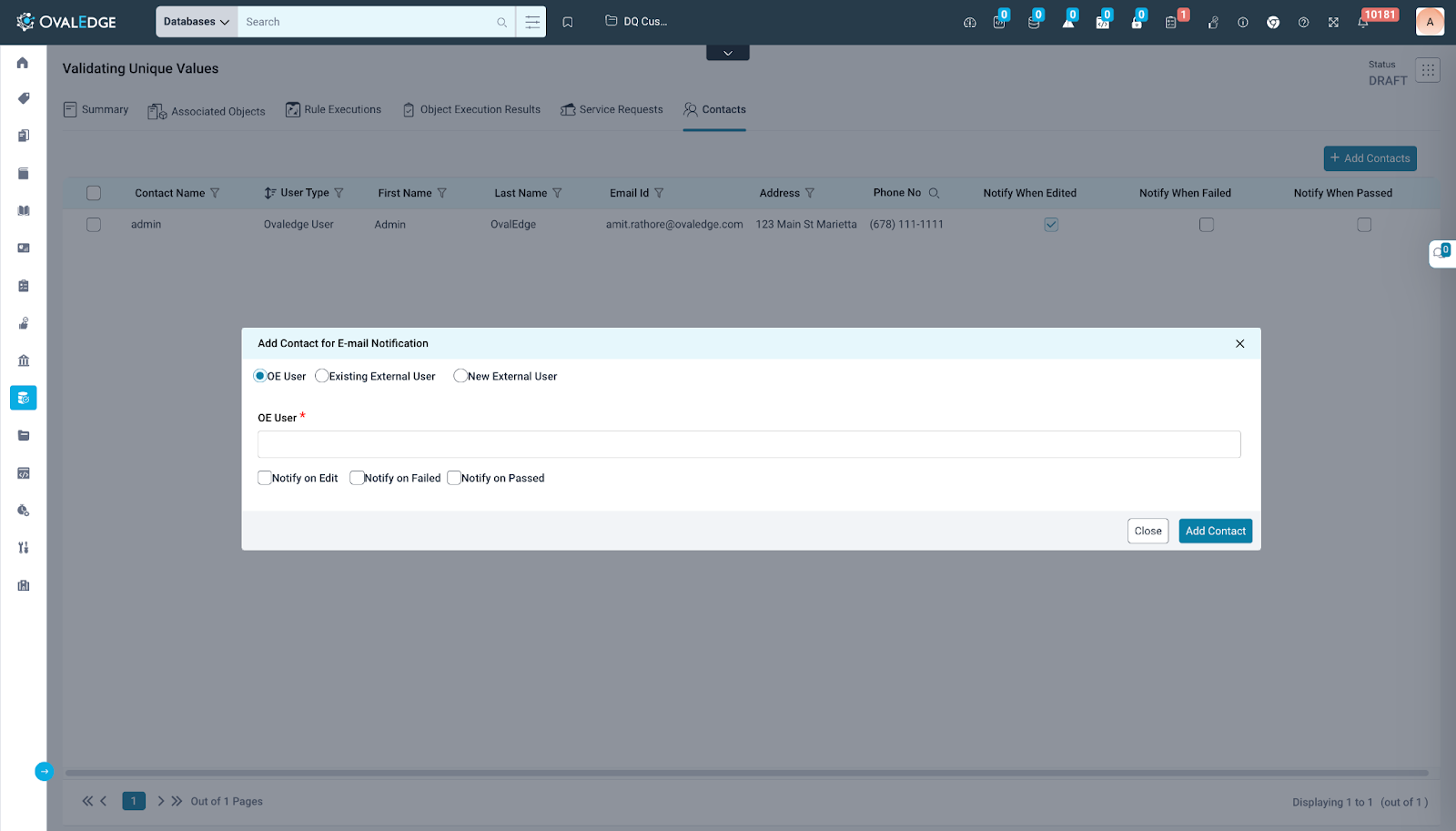Expand the collapsed top panel chevron

click(x=728, y=53)
